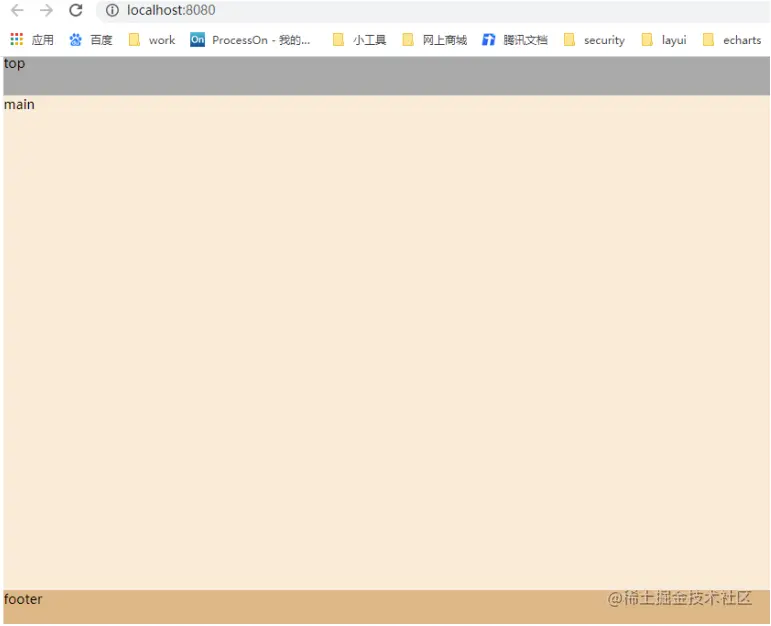Screen dimensions: 771x626
Task: Open the 应用 apps shortcut
Action: 32,40
